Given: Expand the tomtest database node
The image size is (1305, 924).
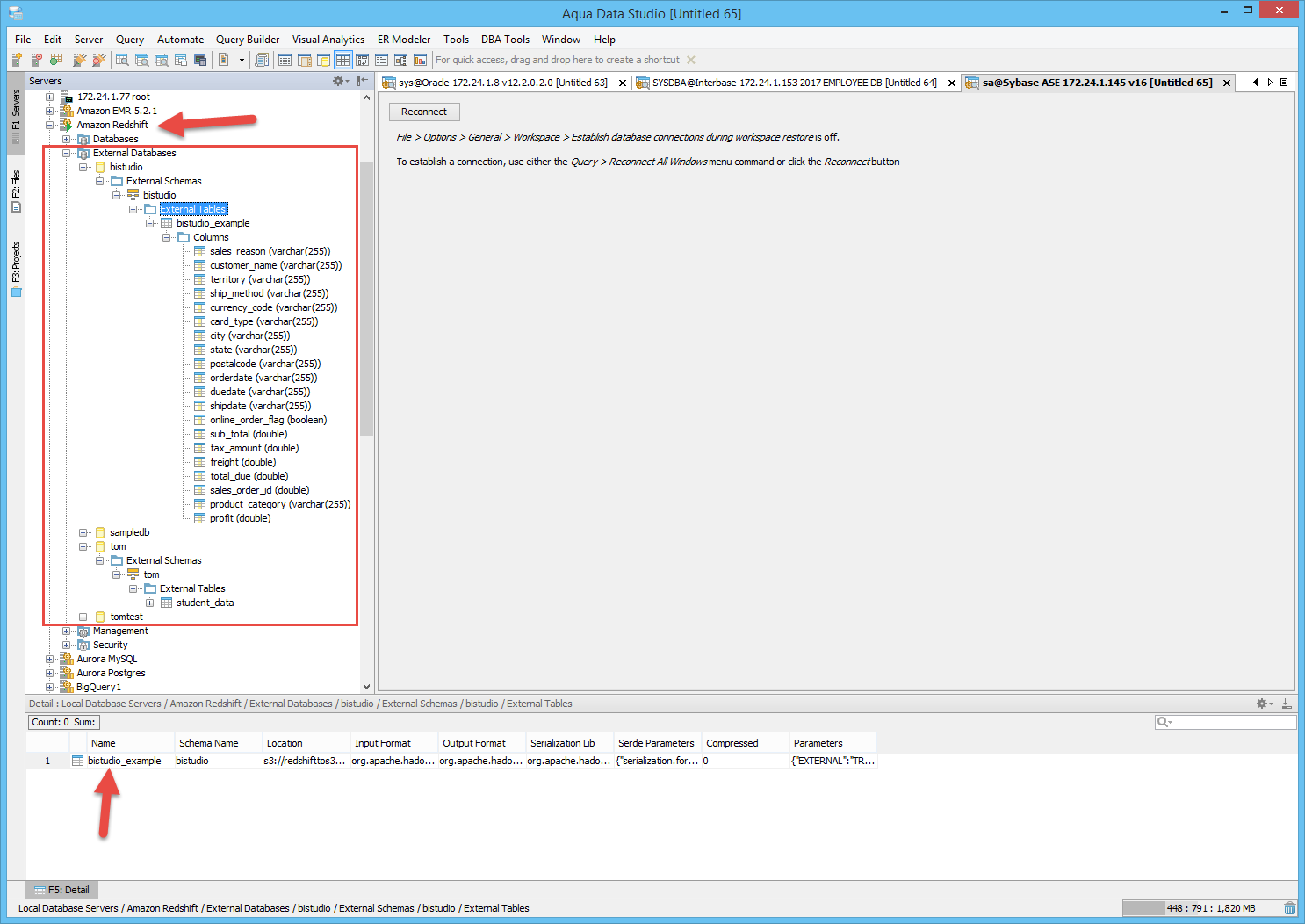Looking at the screenshot, I should tap(83, 617).
